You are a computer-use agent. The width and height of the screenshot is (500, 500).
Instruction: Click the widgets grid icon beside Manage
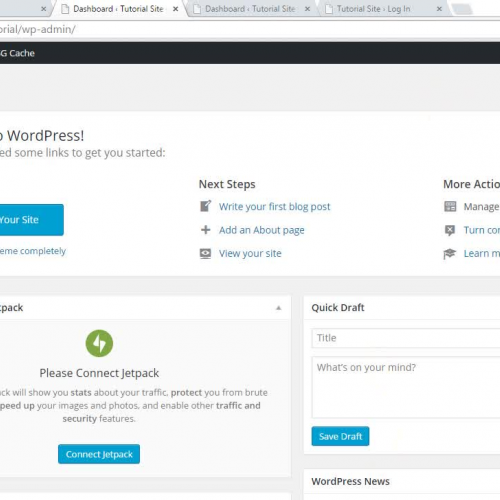coord(450,206)
